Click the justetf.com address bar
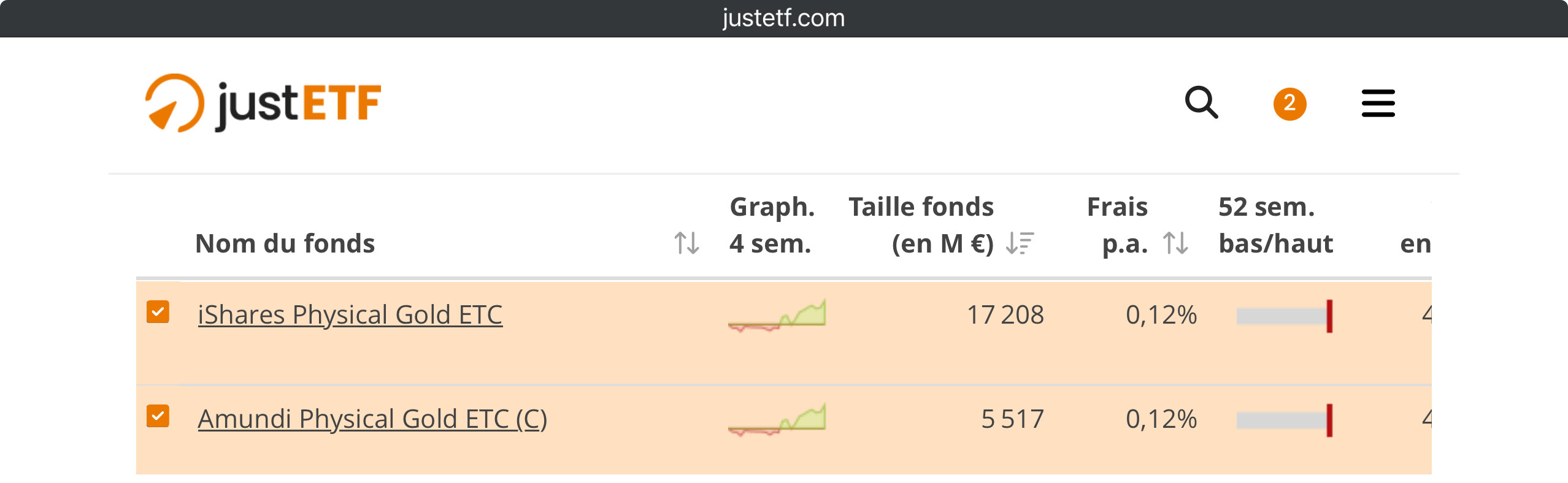The width and height of the screenshot is (1568, 483). pyautogui.click(x=783, y=18)
